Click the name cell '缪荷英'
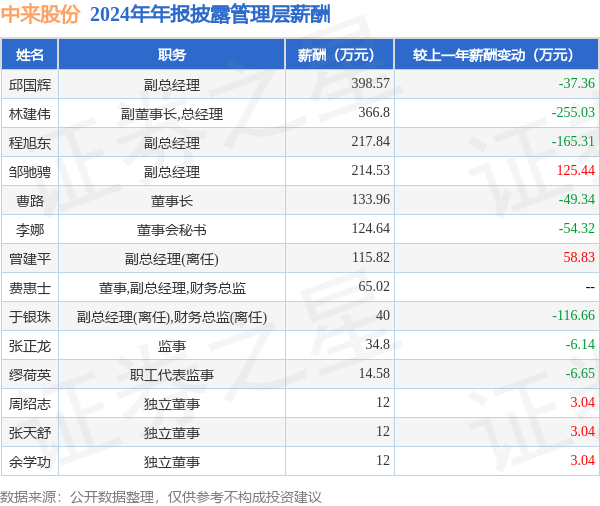Image resolution: width=600 pixels, height=506 pixels. click(x=29, y=375)
